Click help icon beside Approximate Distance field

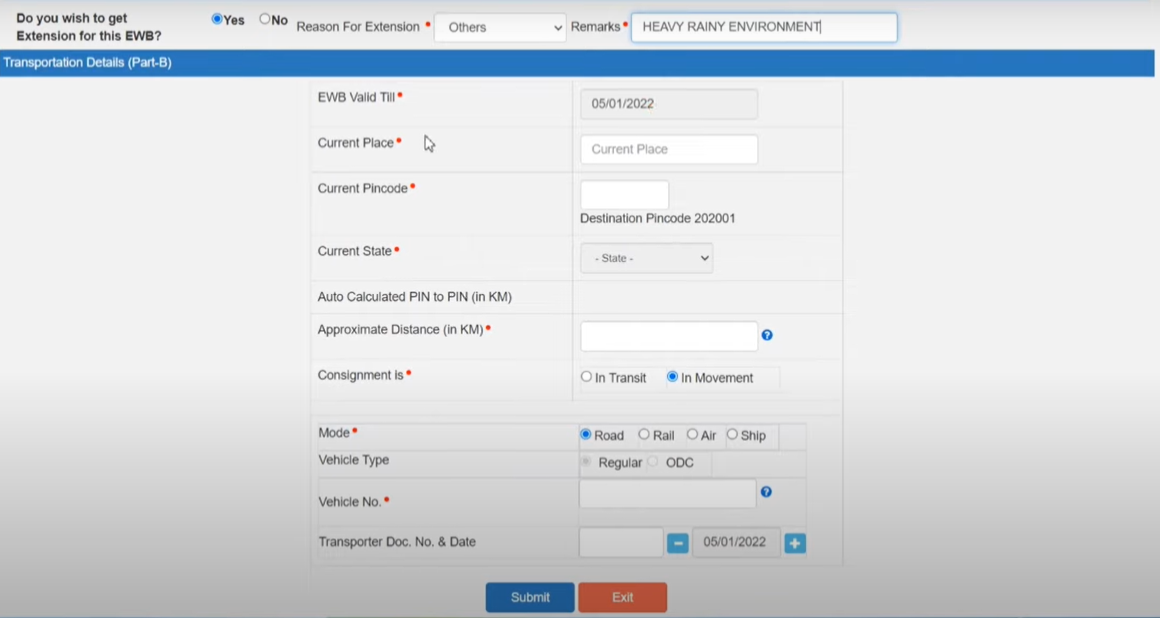767,335
